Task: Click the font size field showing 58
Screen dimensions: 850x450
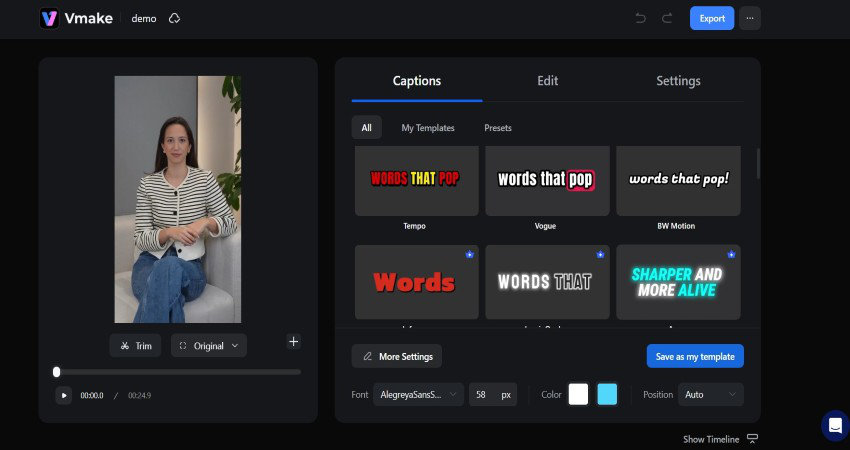Action: (492, 395)
